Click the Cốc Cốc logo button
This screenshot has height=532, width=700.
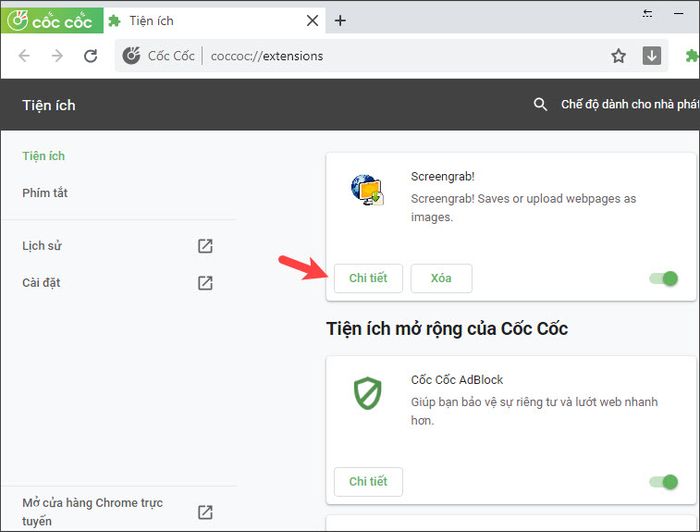pos(52,21)
